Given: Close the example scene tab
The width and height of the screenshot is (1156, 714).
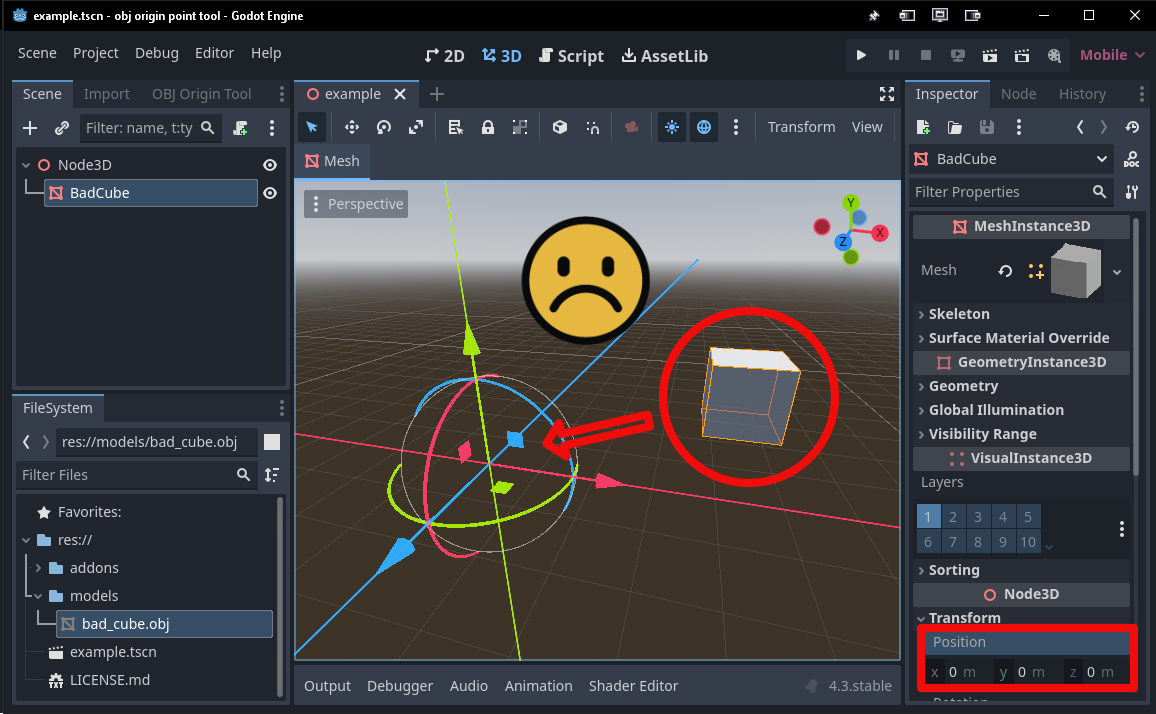Looking at the screenshot, I should [400, 94].
